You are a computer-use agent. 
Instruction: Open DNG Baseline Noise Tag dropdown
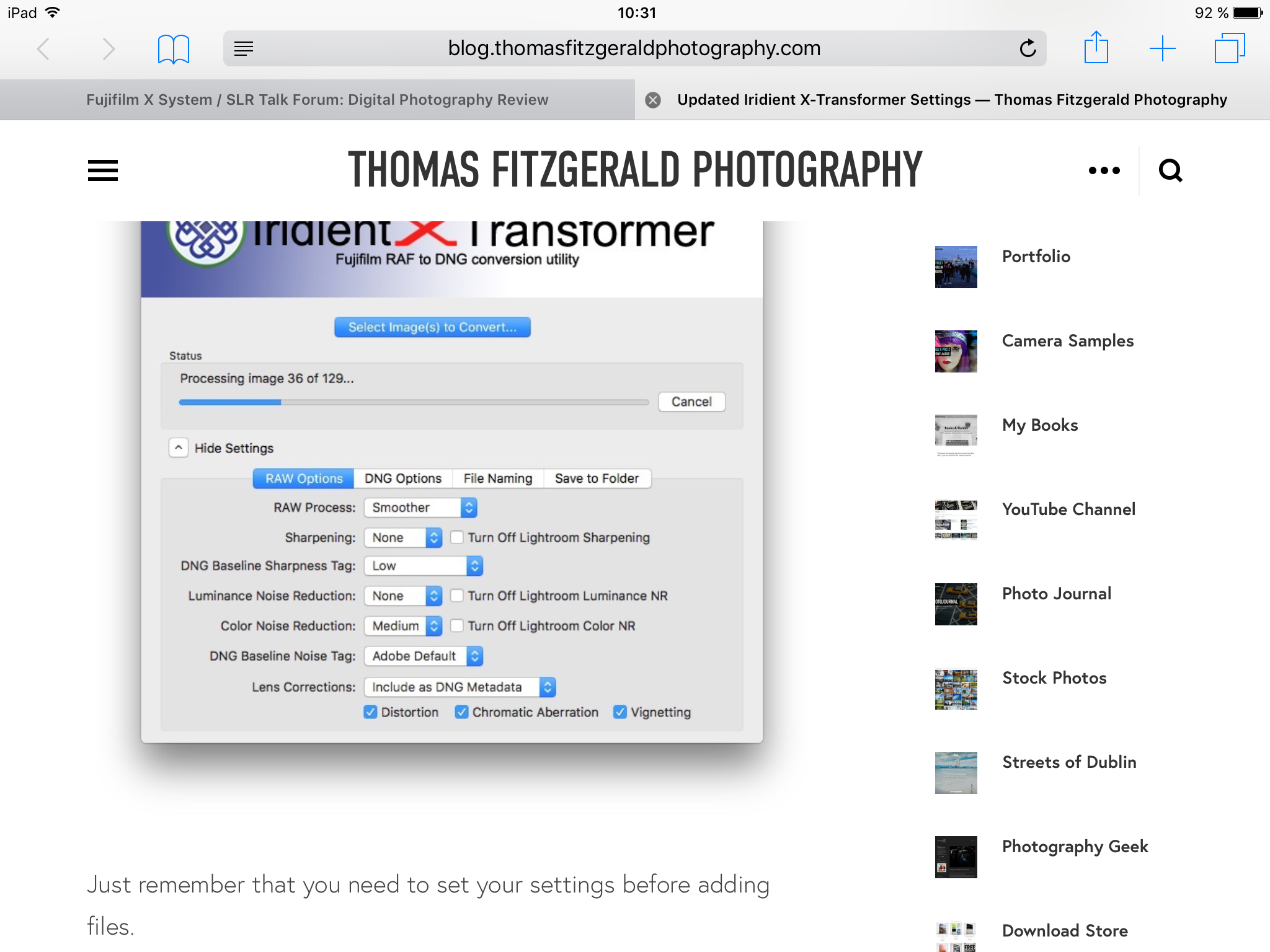(424, 656)
